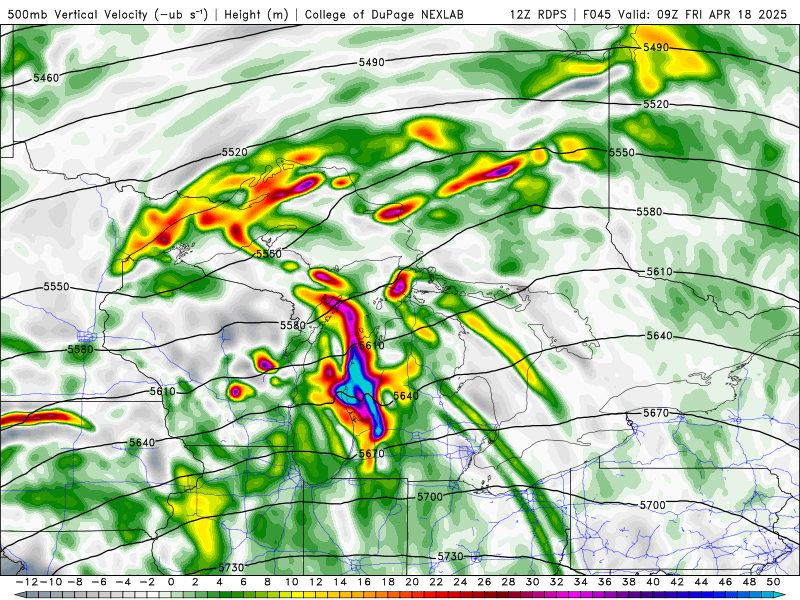
Task: Click the 50 color scale label
Action: 773,582
